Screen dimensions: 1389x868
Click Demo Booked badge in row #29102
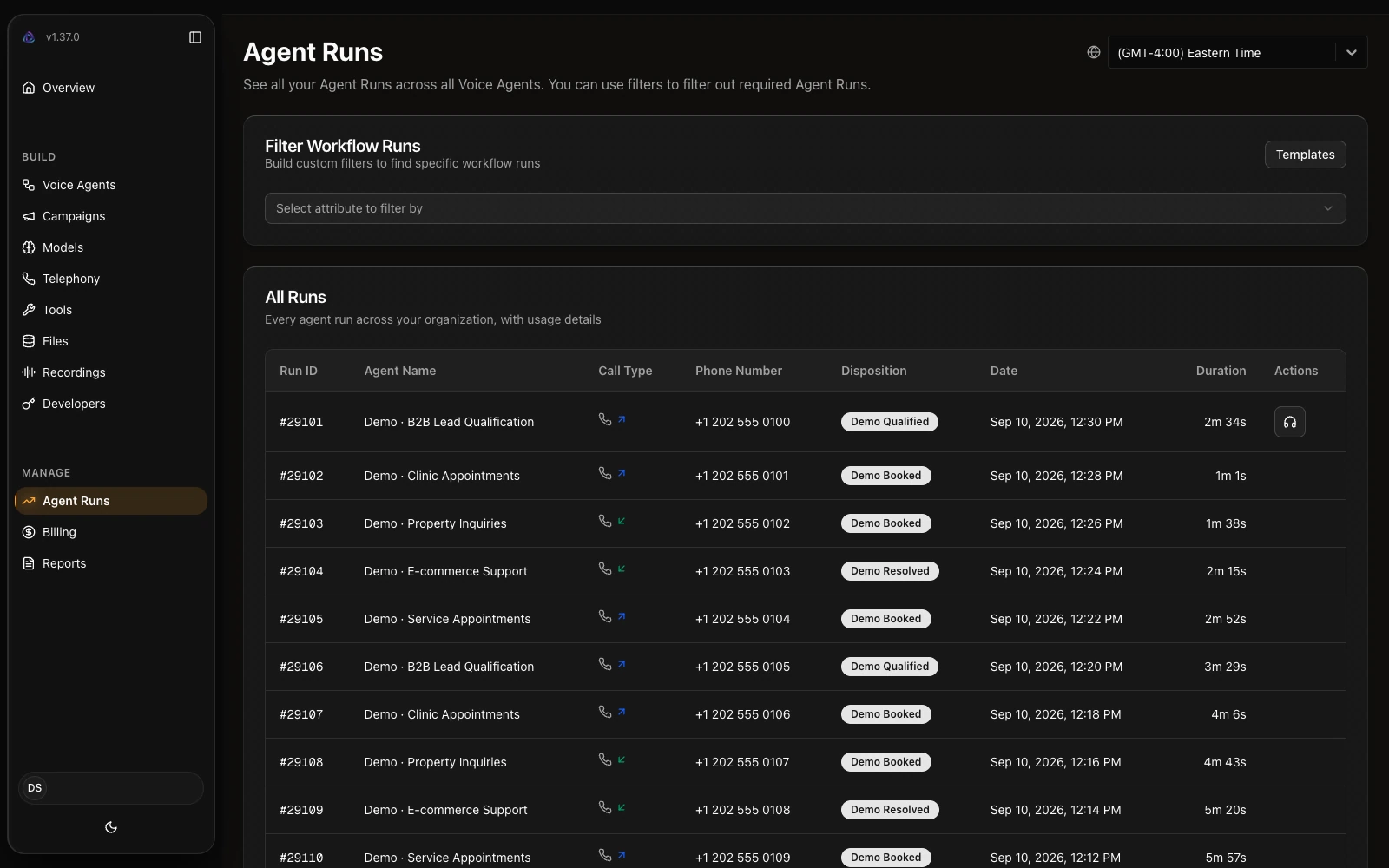(x=886, y=476)
